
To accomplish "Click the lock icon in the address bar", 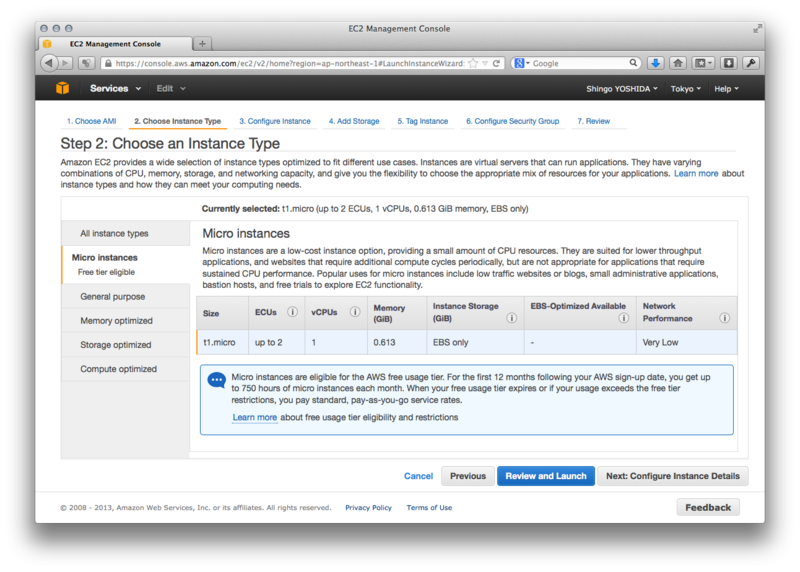I will pyautogui.click(x=108, y=63).
